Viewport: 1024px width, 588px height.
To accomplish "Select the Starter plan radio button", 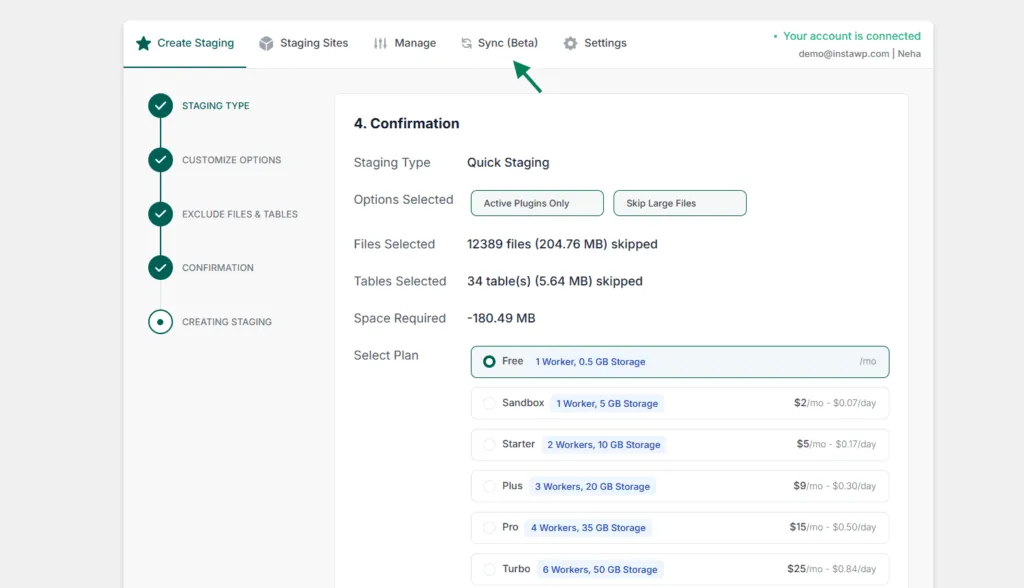I will [489, 444].
